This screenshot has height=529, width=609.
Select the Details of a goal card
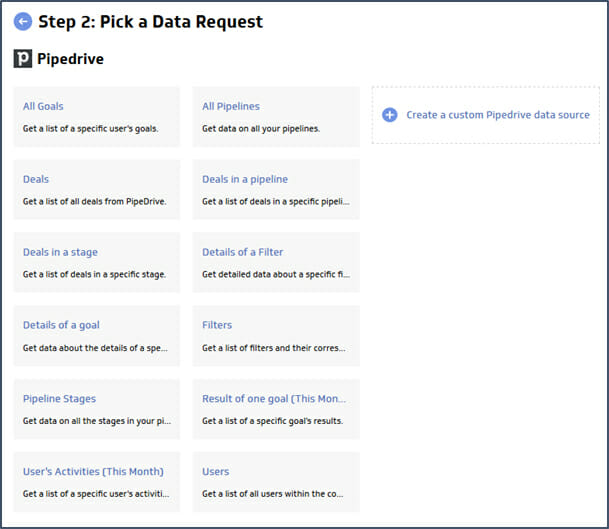coord(97,336)
